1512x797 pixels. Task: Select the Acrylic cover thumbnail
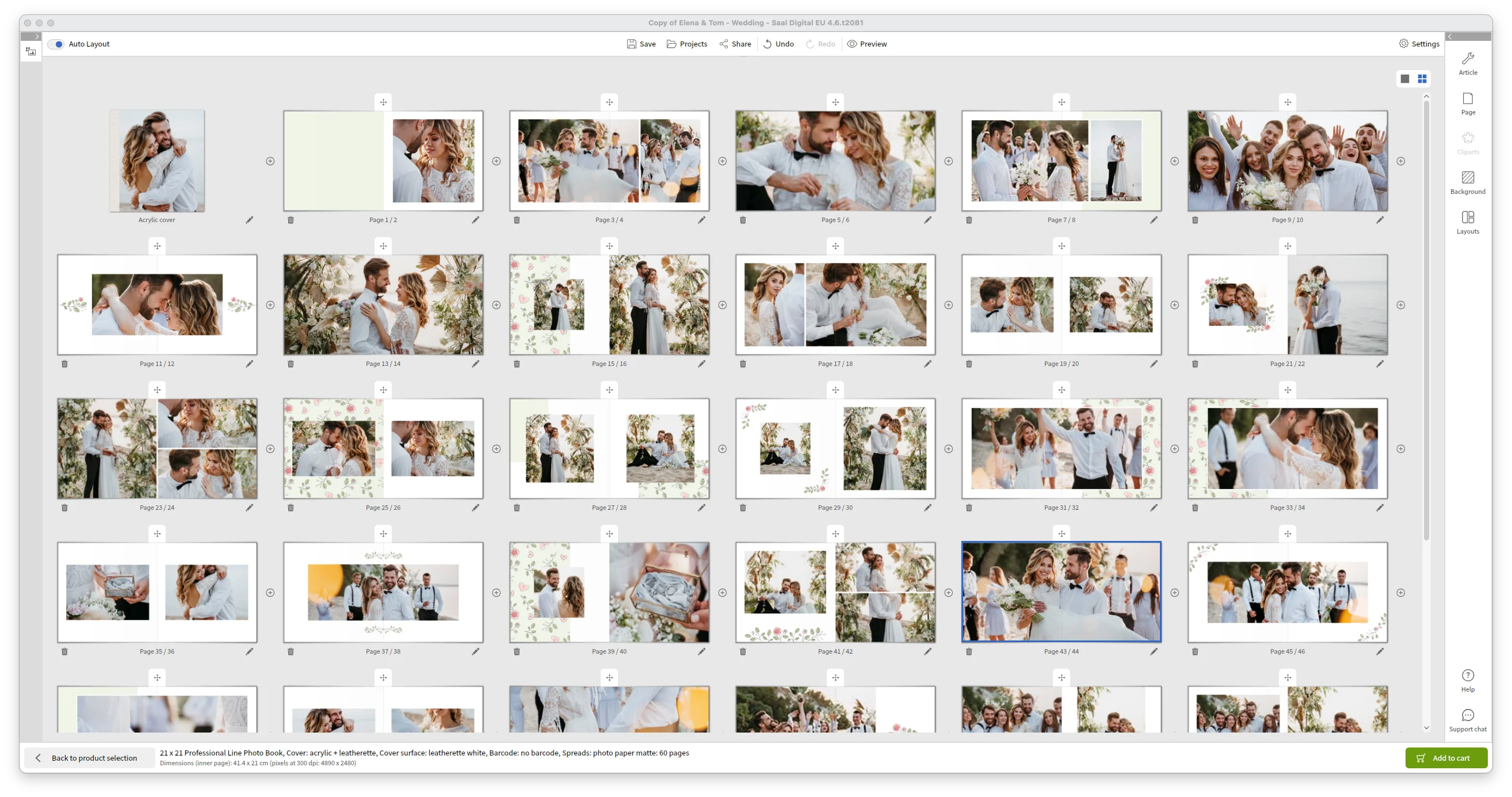[x=156, y=161]
